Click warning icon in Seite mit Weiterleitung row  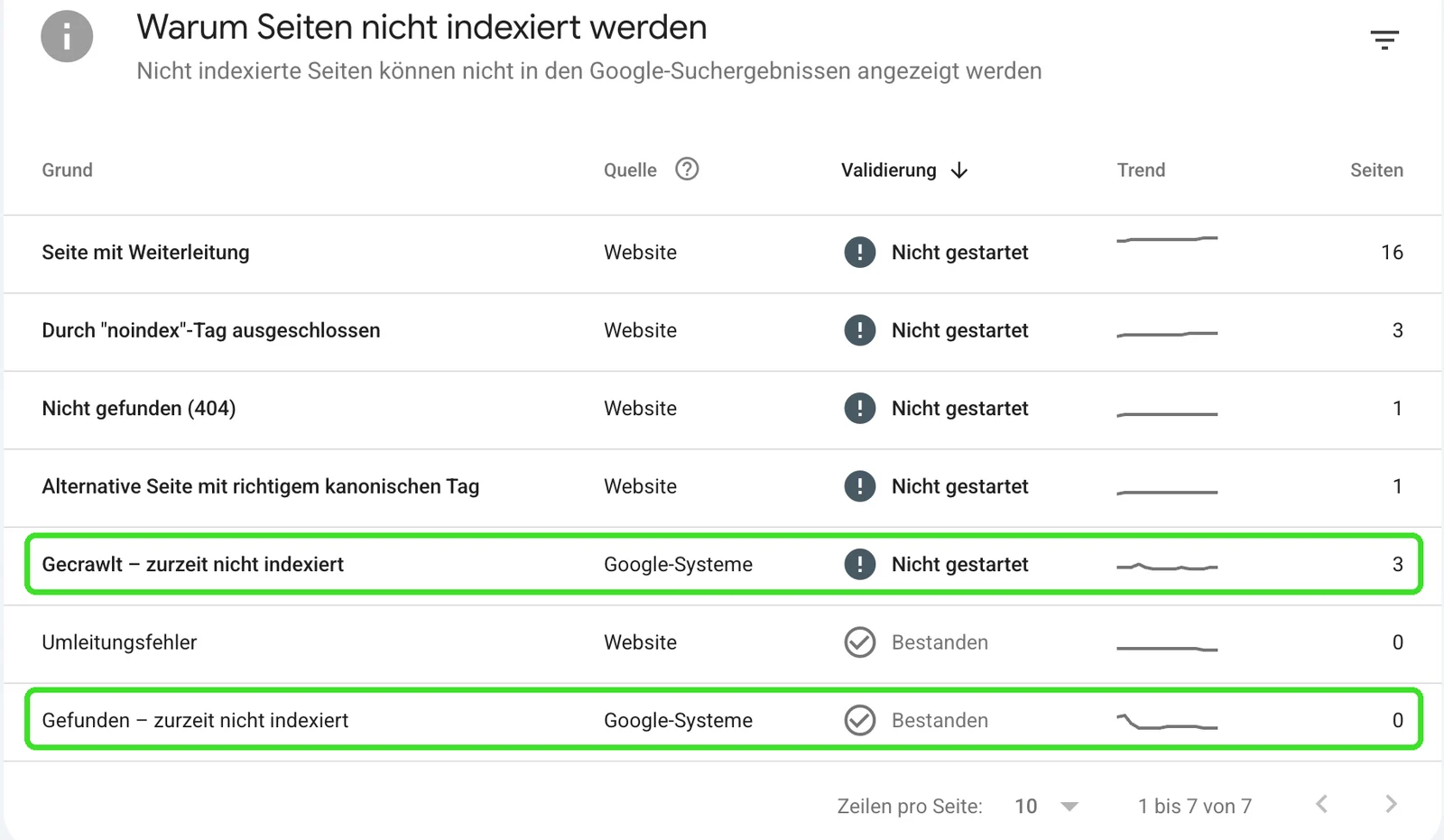[860, 252]
